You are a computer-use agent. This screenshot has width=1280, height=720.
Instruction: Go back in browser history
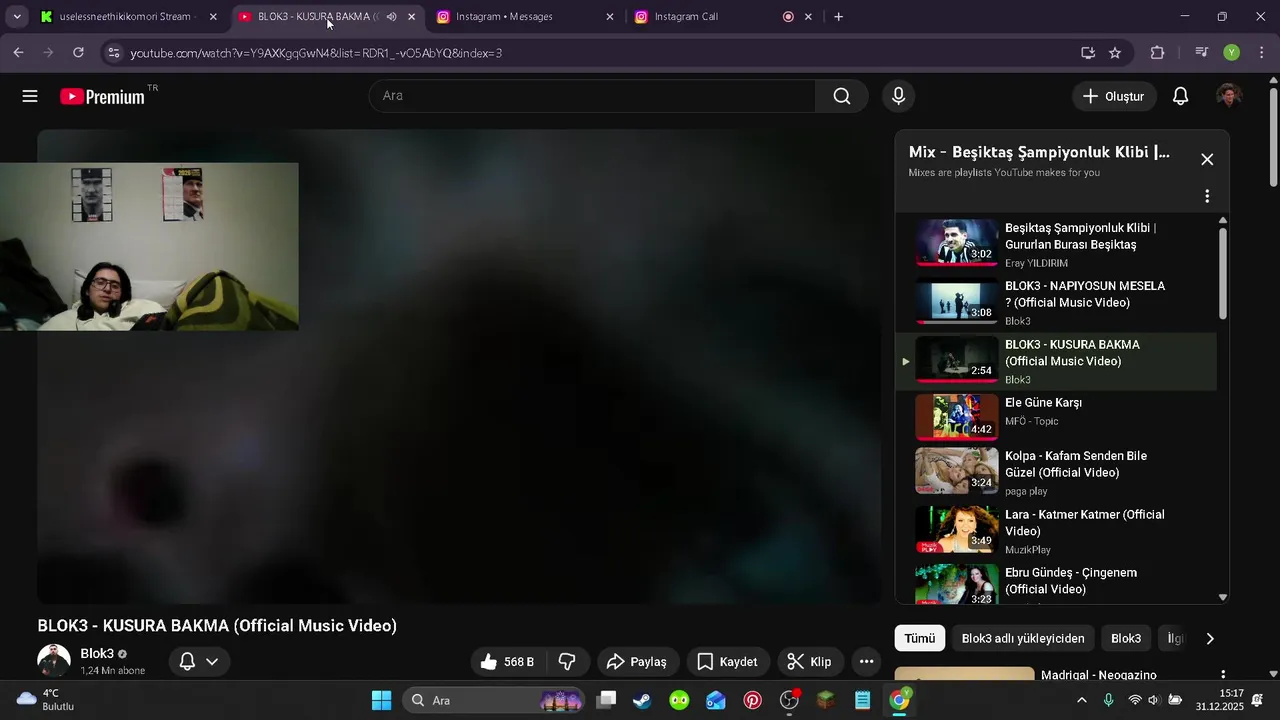coord(18,52)
